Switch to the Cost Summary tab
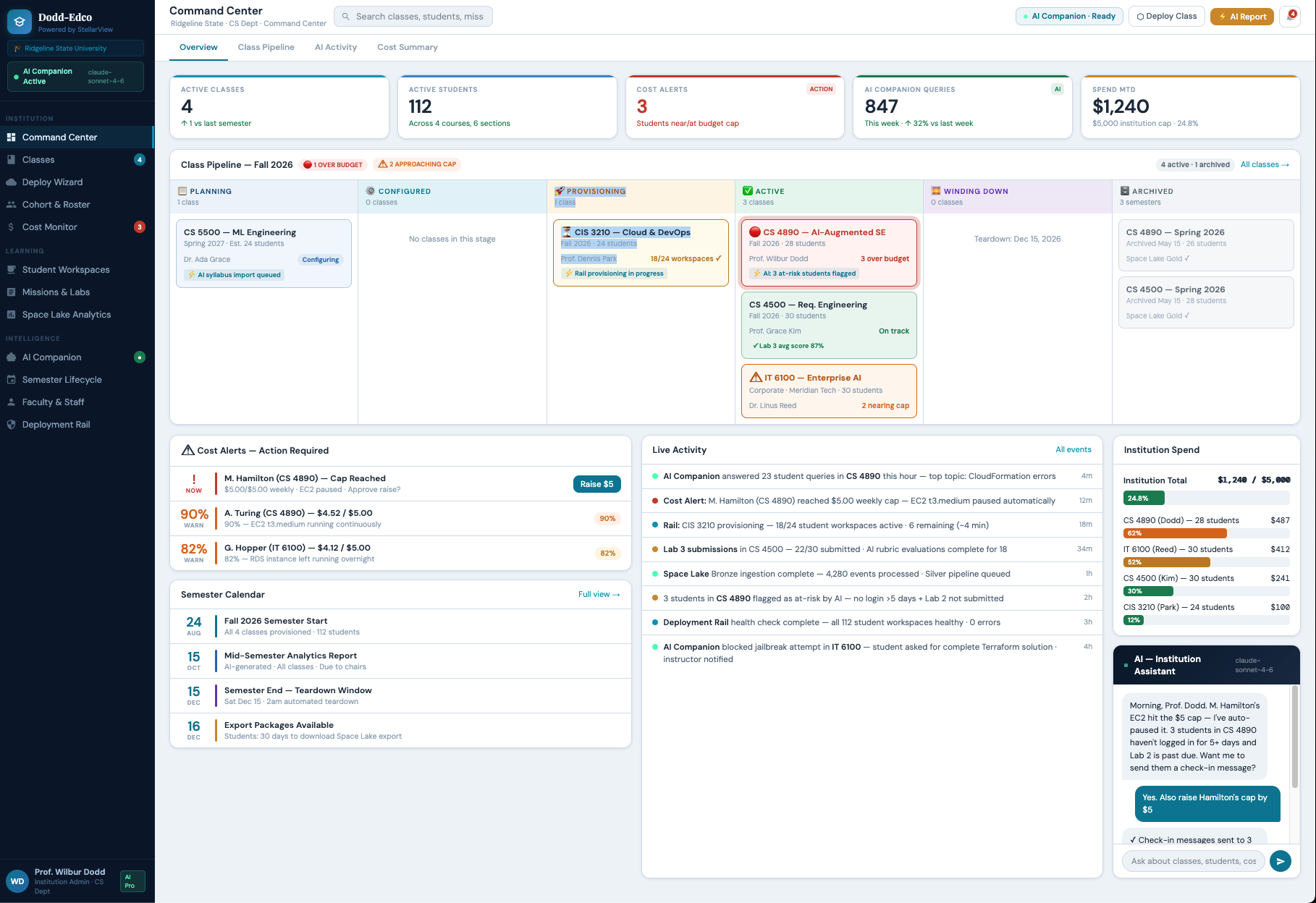The height and width of the screenshot is (903, 1316). pos(407,48)
